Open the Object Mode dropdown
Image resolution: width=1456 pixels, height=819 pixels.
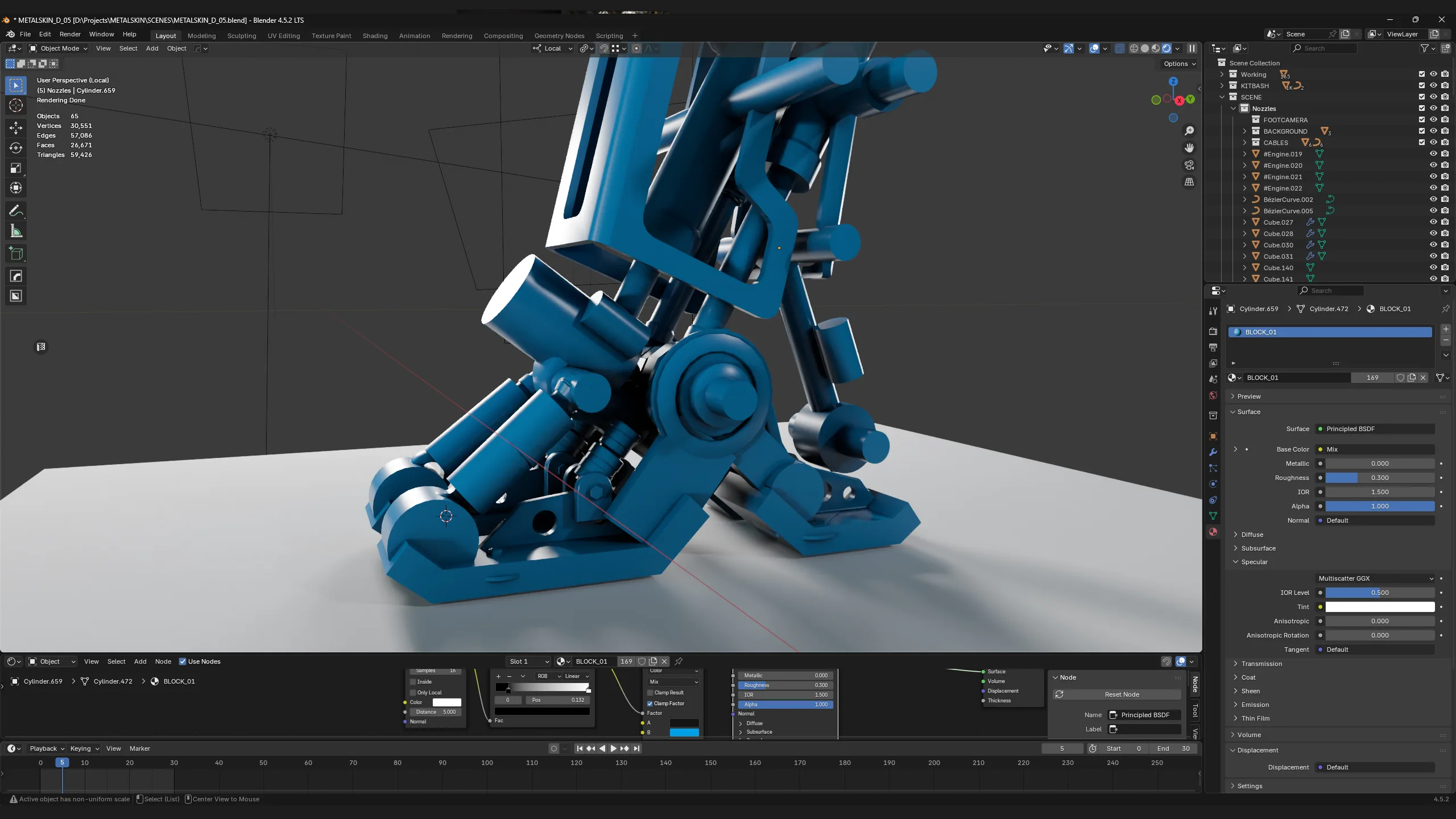[58, 48]
